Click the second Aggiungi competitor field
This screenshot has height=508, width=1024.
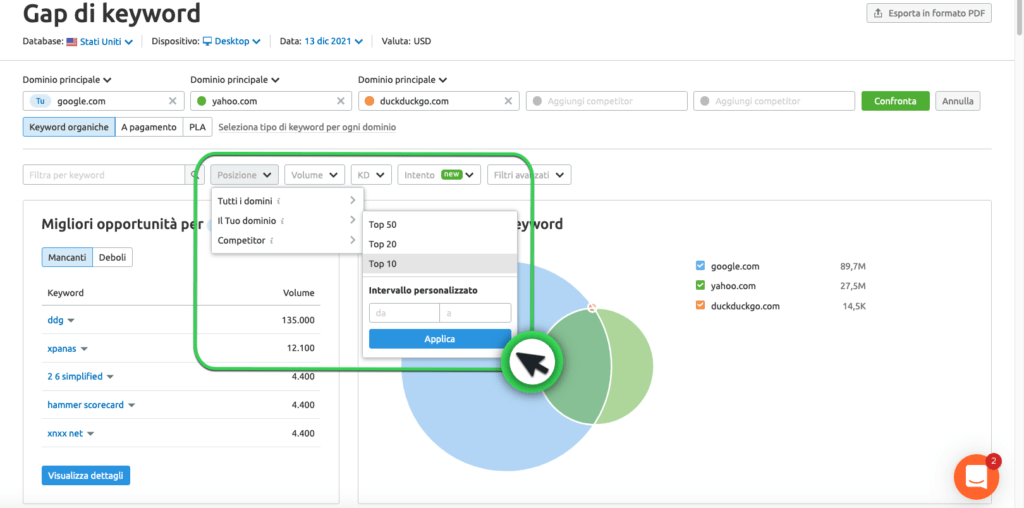click(x=775, y=101)
